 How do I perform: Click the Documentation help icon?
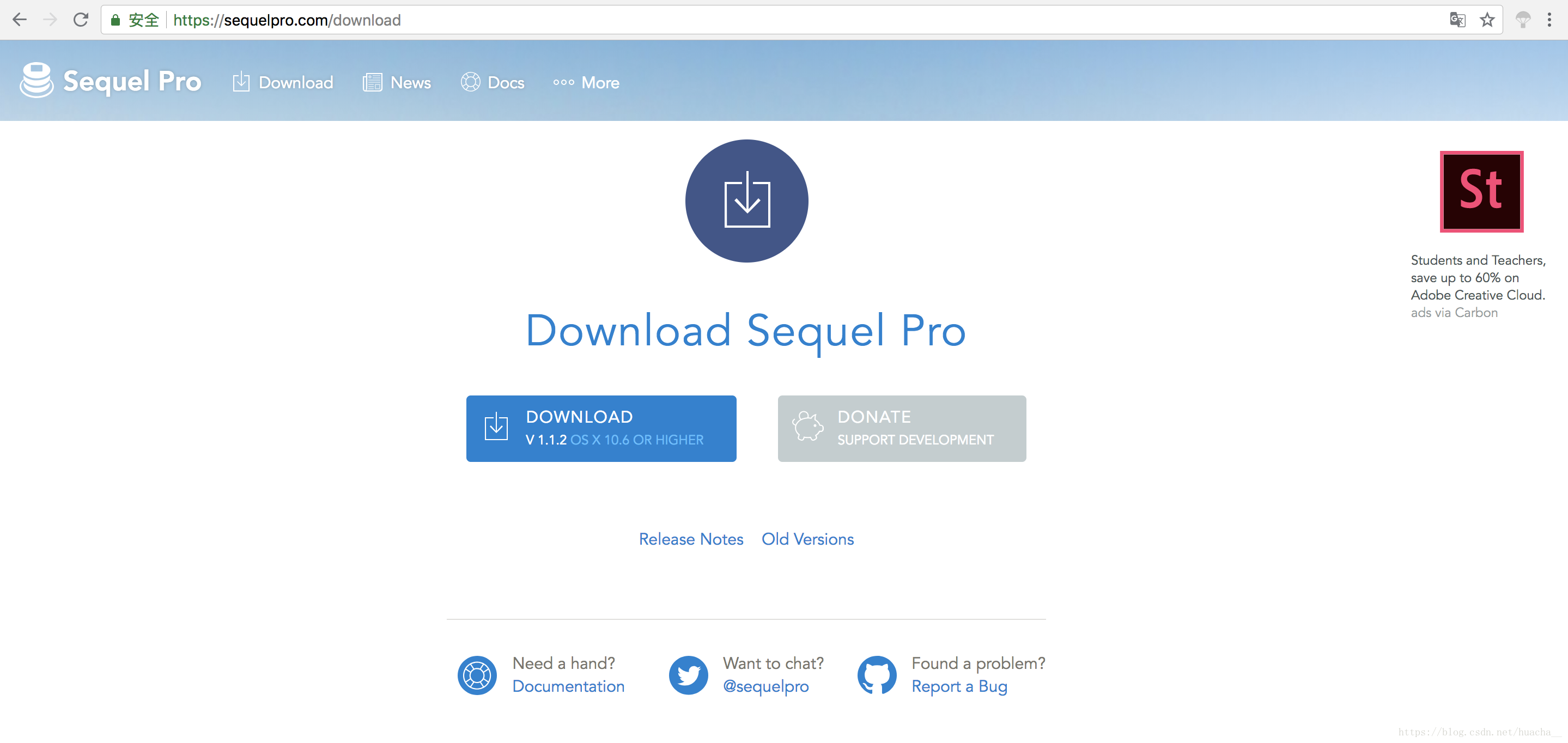(x=477, y=673)
